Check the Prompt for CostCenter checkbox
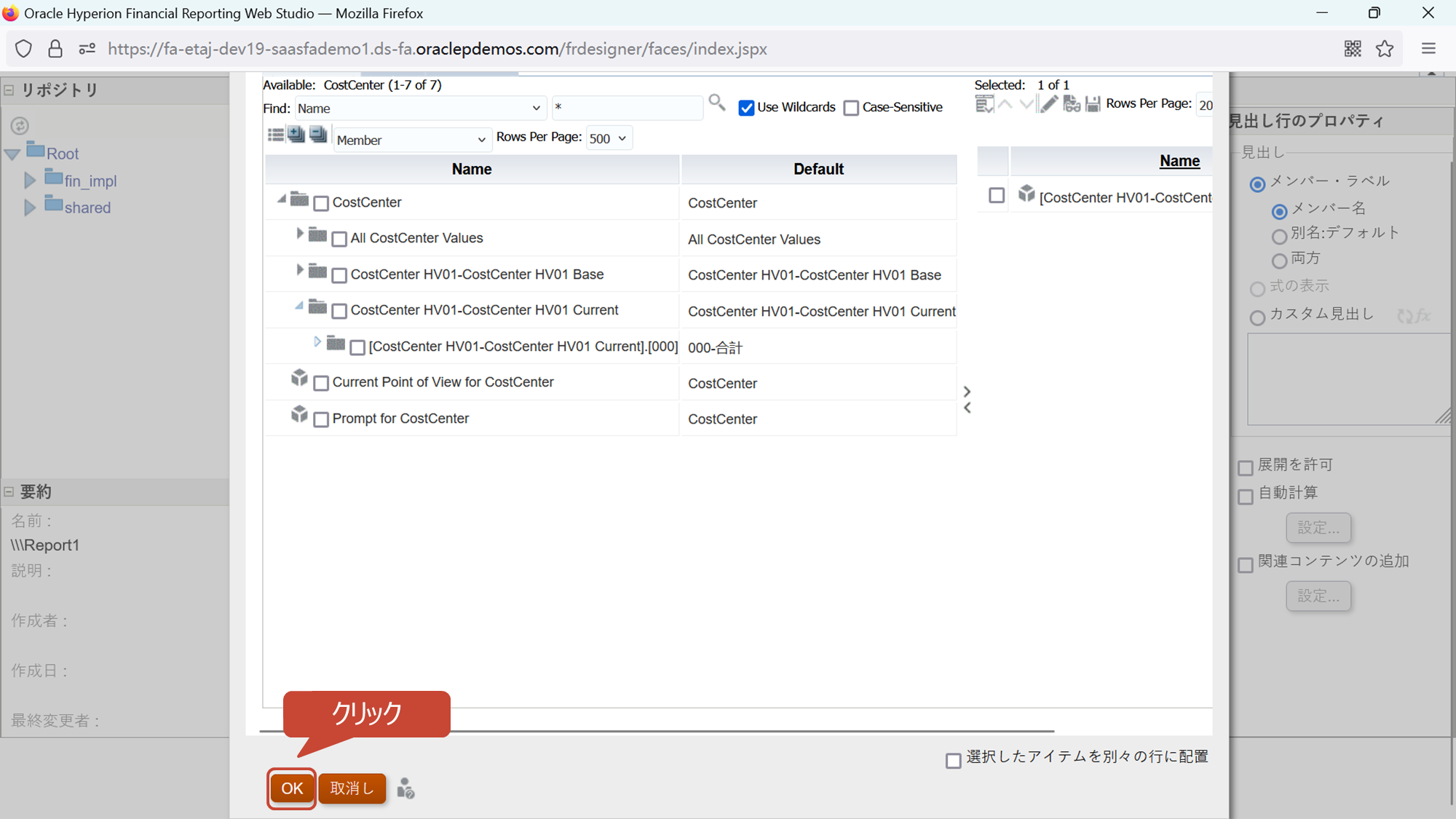The width and height of the screenshot is (1456, 819). point(321,419)
